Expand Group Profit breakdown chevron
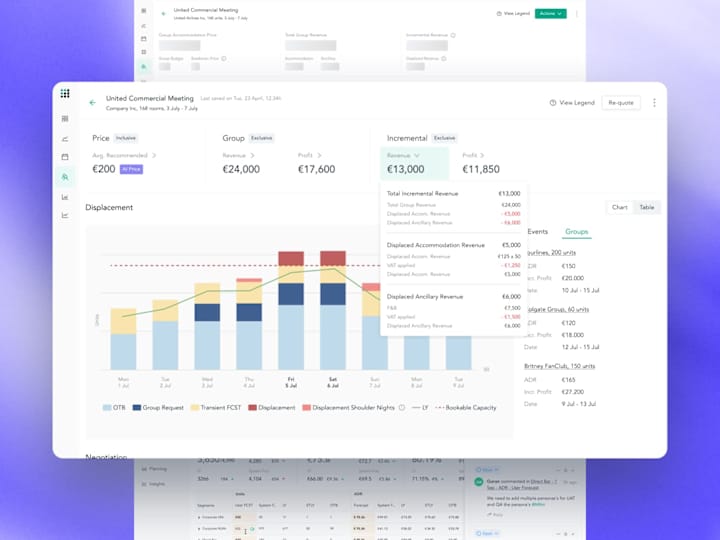The height and width of the screenshot is (540, 720). [x=319, y=156]
